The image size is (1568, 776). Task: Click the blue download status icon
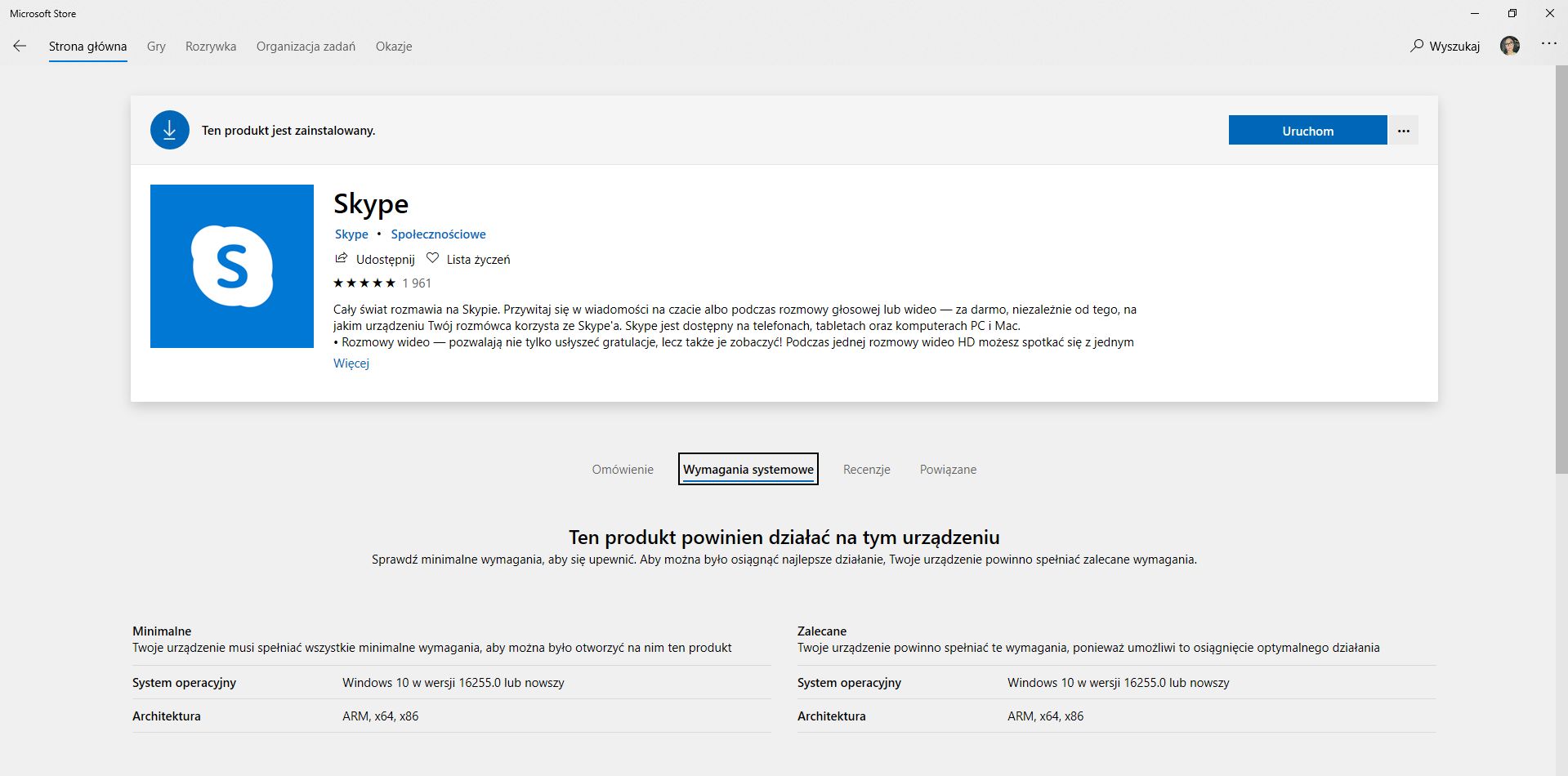170,131
